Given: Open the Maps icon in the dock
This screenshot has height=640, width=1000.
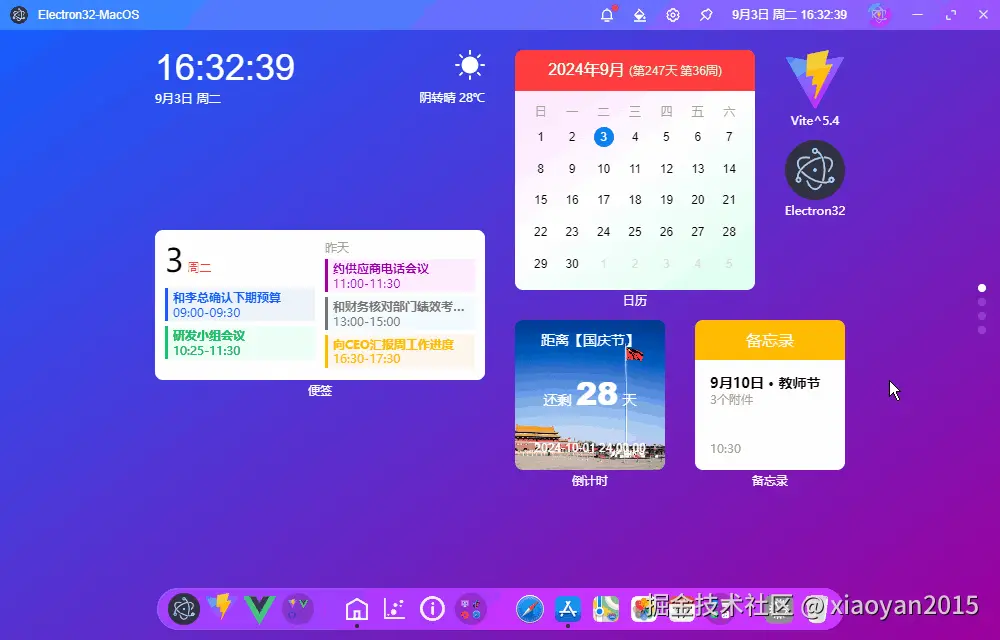Looking at the screenshot, I should click(605, 609).
